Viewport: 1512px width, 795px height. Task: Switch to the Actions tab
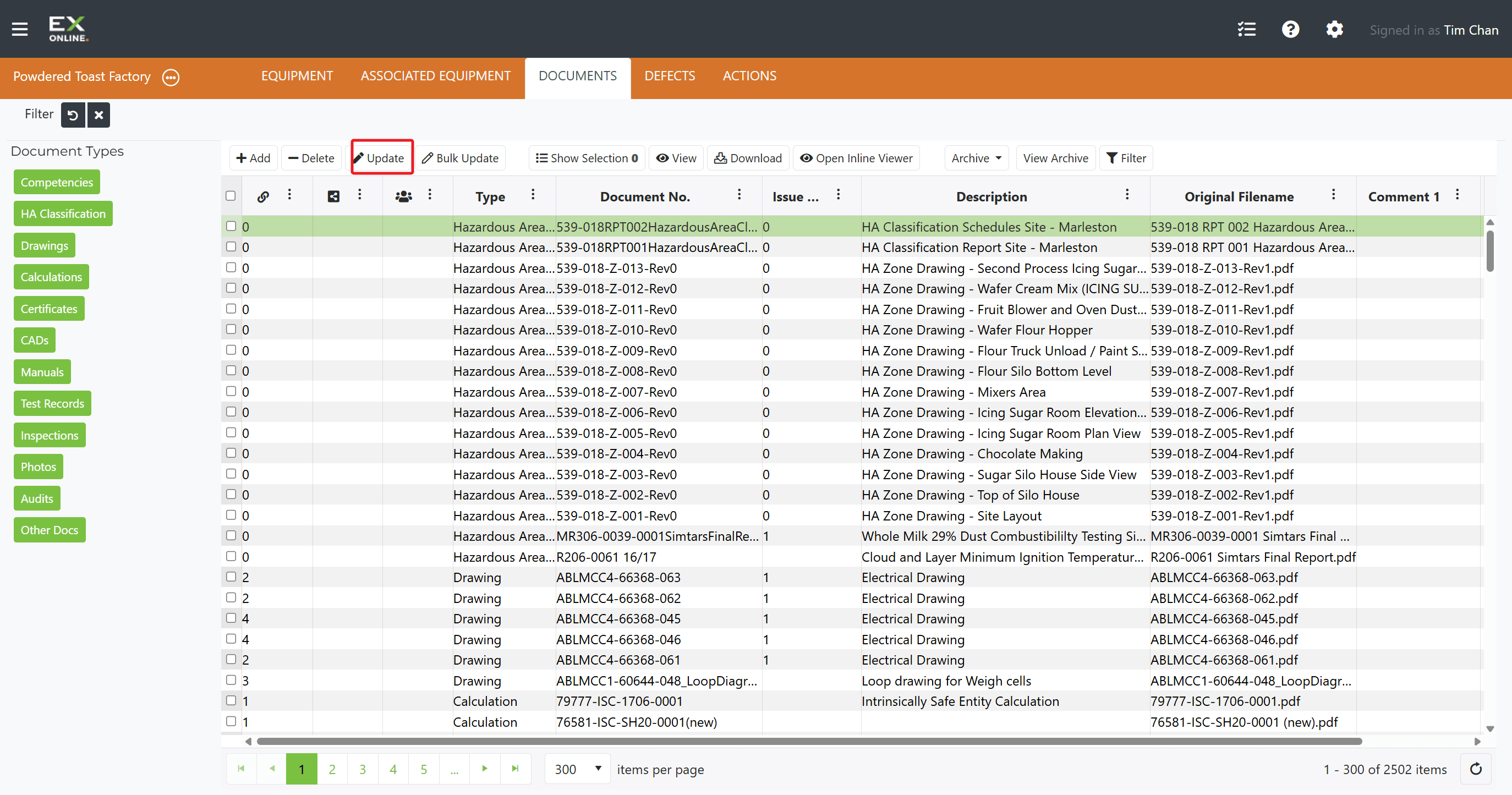coord(749,76)
